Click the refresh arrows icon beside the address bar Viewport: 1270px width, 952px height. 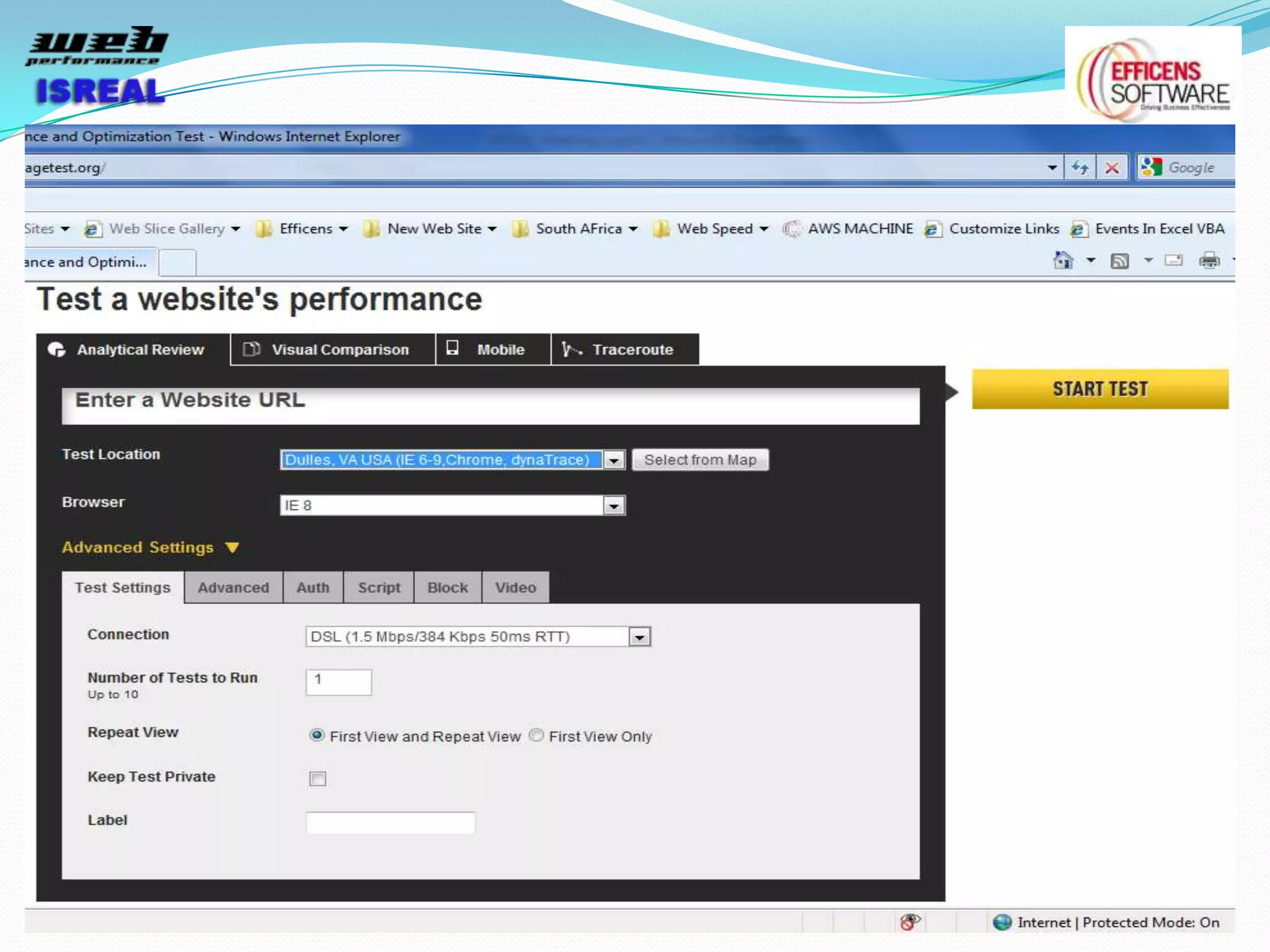(1080, 168)
